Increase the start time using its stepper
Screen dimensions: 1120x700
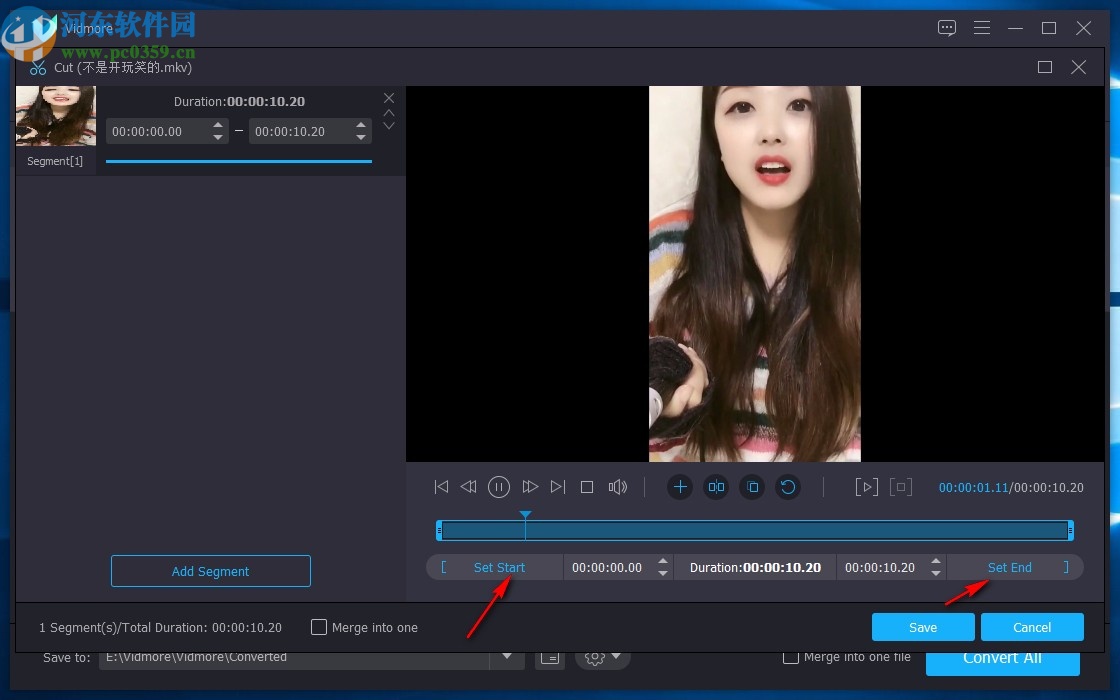tap(662, 562)
